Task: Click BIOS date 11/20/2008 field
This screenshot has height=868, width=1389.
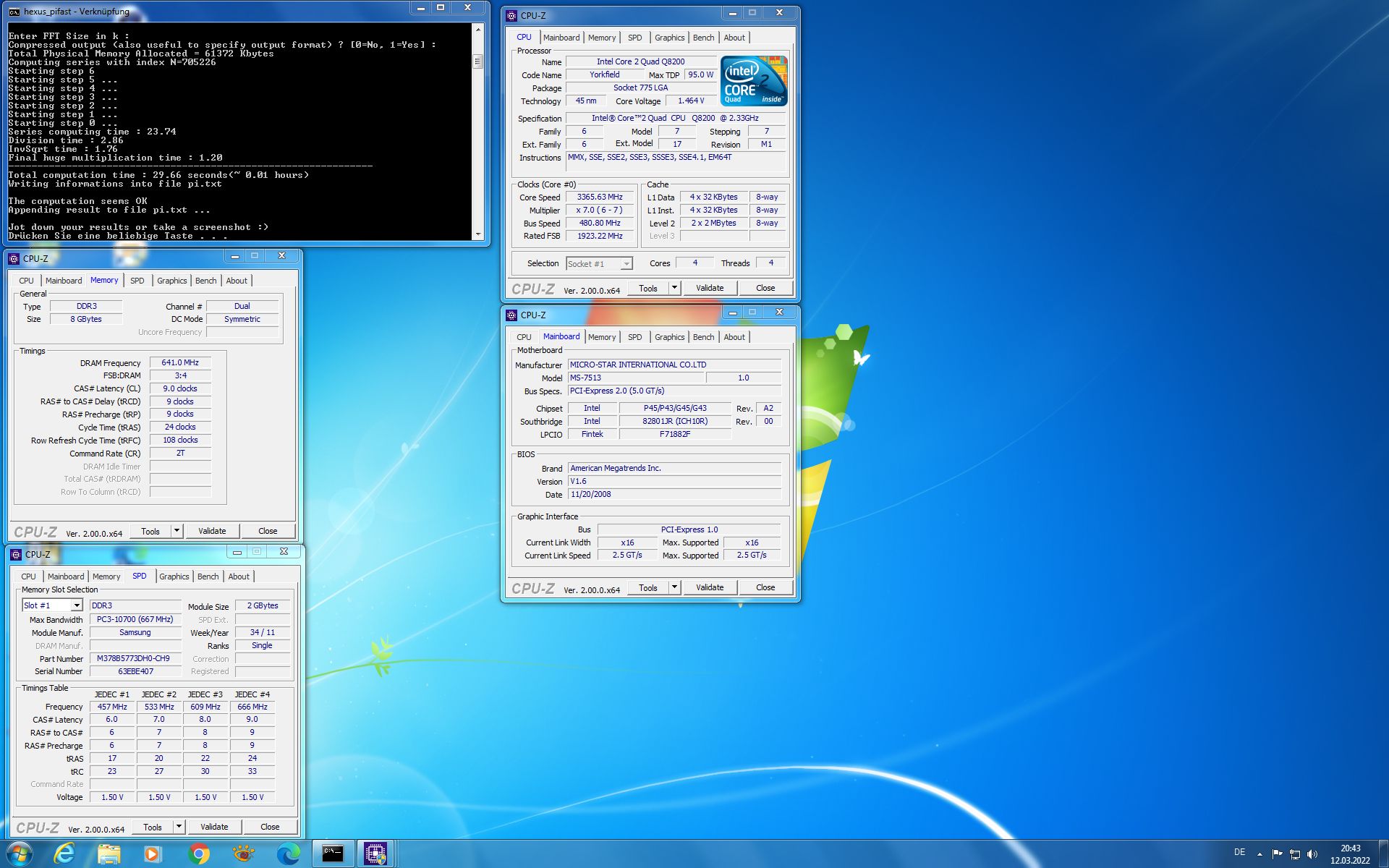Action: (674, 494)
